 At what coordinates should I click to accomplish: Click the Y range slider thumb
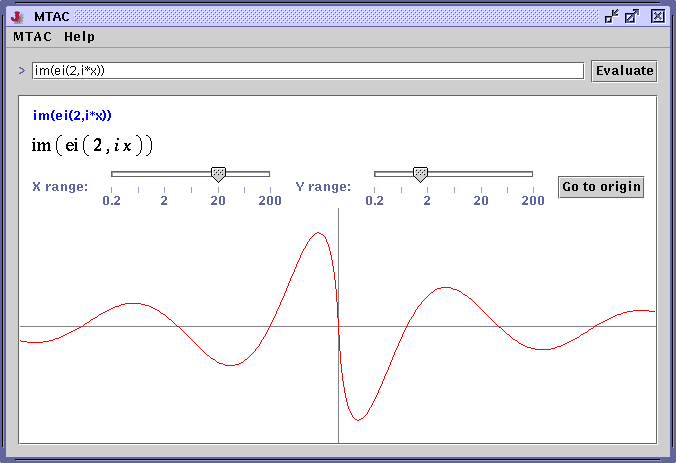pos(420,175)
